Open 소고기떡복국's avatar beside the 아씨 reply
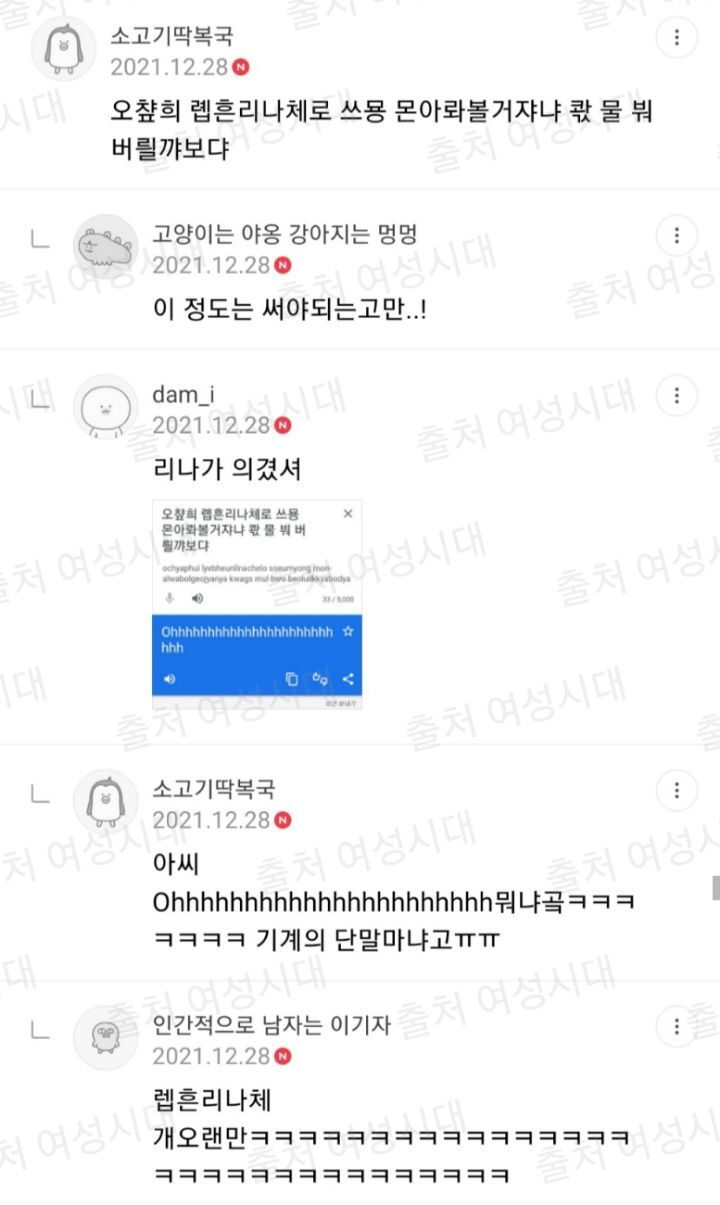 (106, 802)
